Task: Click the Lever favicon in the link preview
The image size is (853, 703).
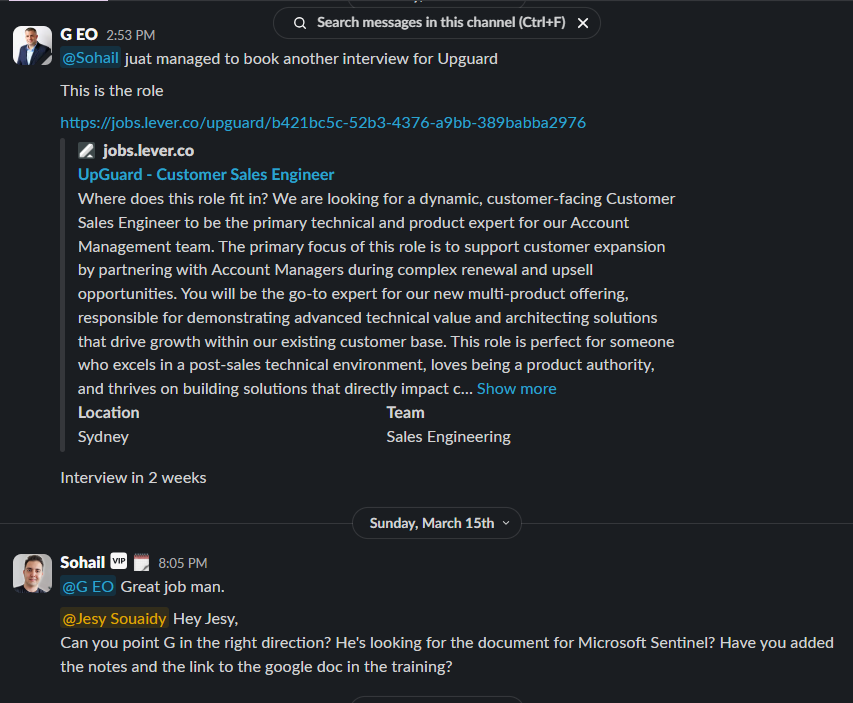Action: pos(87,151)
